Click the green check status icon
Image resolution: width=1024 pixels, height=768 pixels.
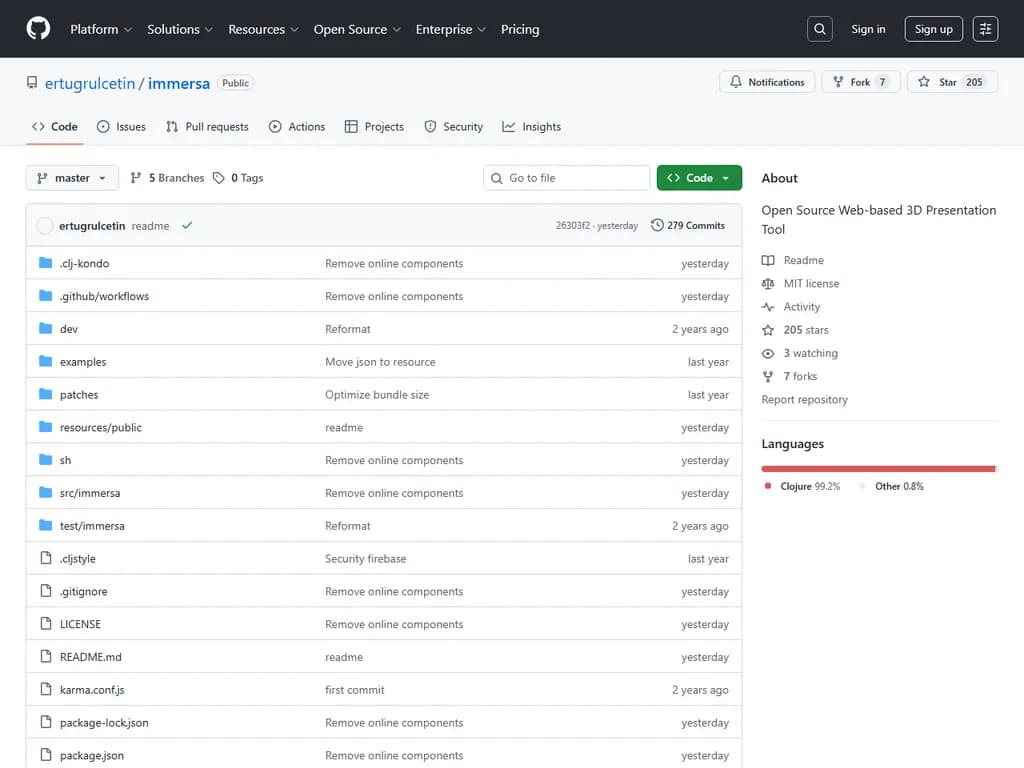(187, 226)
